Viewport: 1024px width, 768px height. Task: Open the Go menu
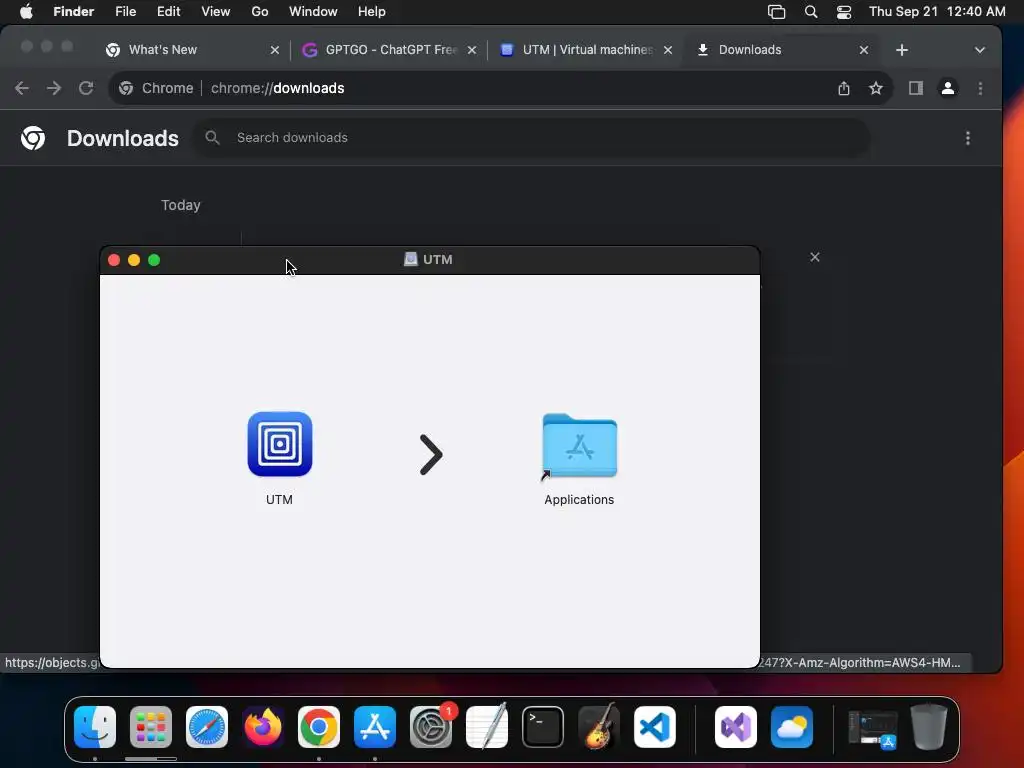coord(260,12)
